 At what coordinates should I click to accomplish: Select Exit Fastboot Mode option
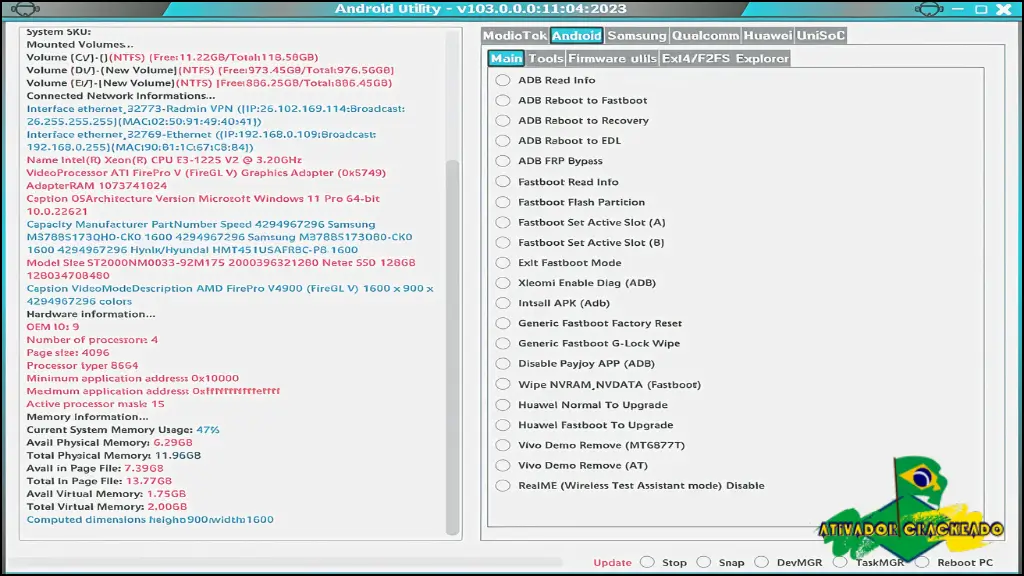click(502, 263)
